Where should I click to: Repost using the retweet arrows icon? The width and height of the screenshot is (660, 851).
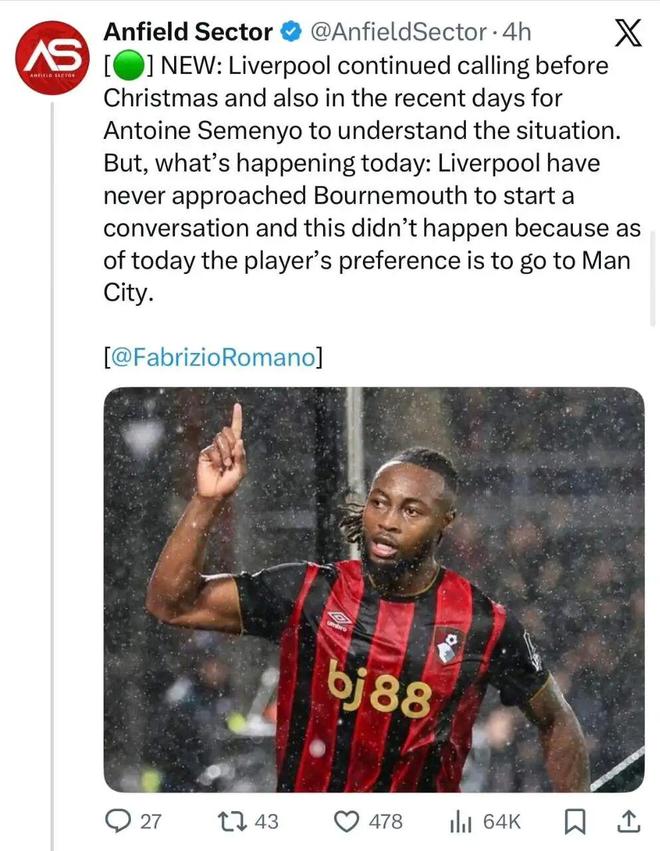(232, 822)
